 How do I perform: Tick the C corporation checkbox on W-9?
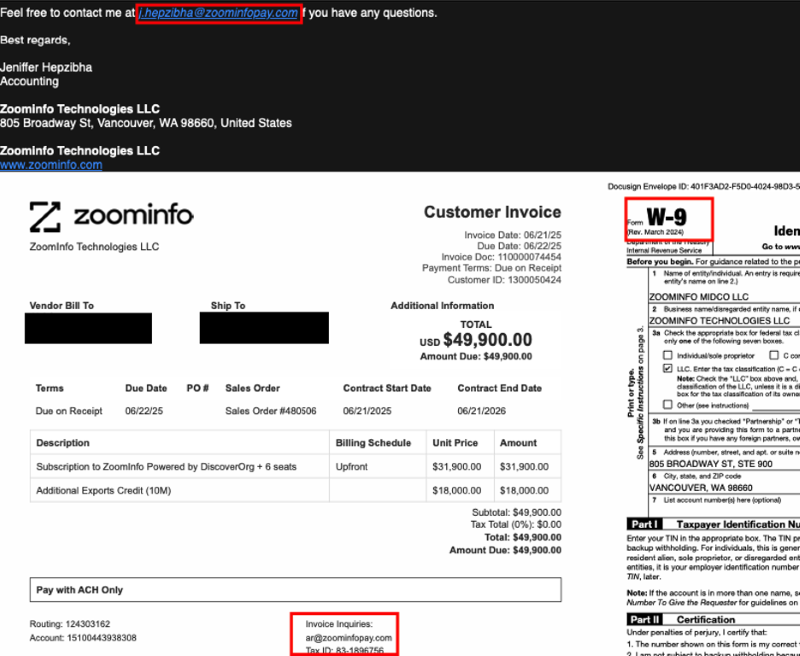(774, 355)
